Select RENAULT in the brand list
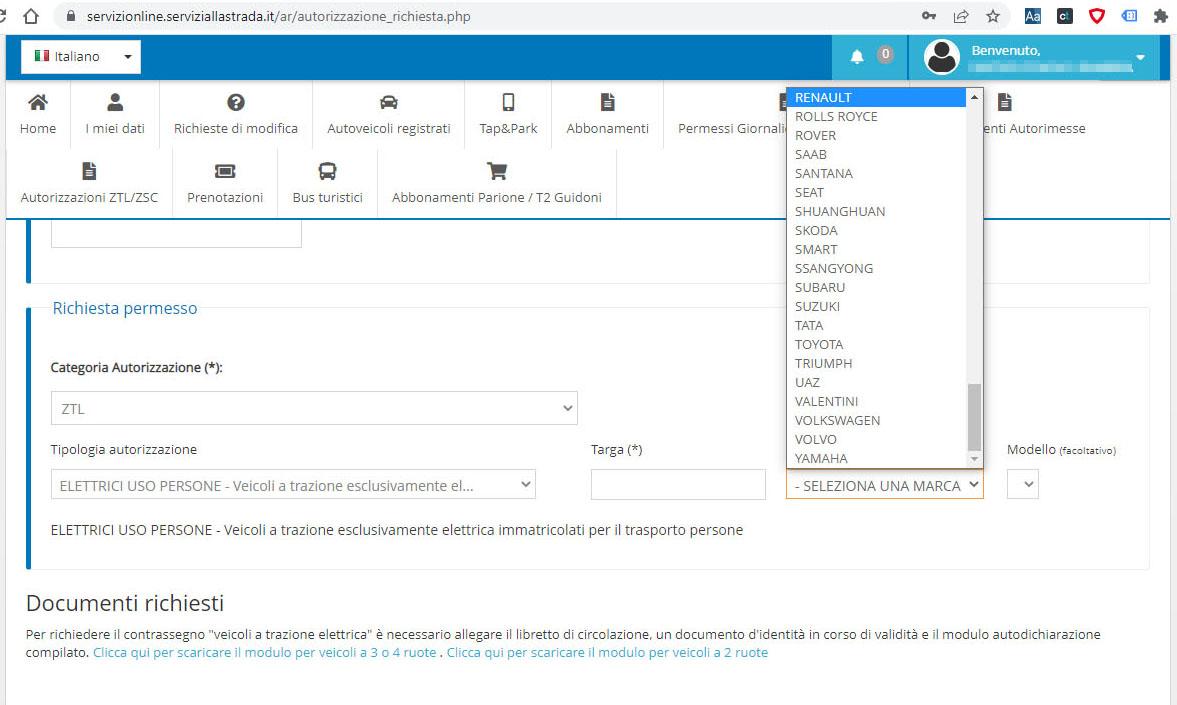Image resolution: width=1177 pixels, height=705 pixels. point(877,98)
